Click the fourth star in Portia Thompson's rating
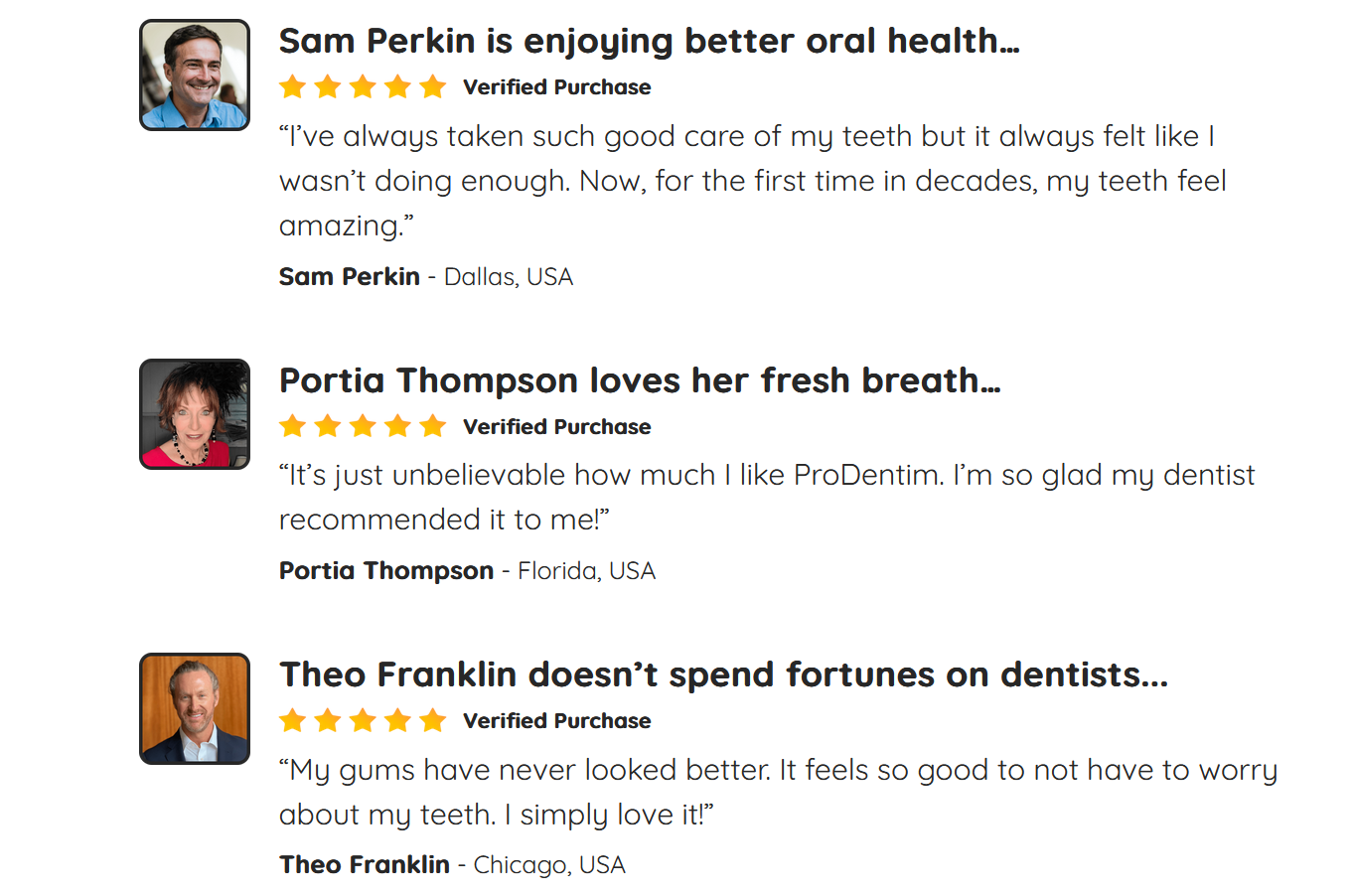 tap(398, 427)
